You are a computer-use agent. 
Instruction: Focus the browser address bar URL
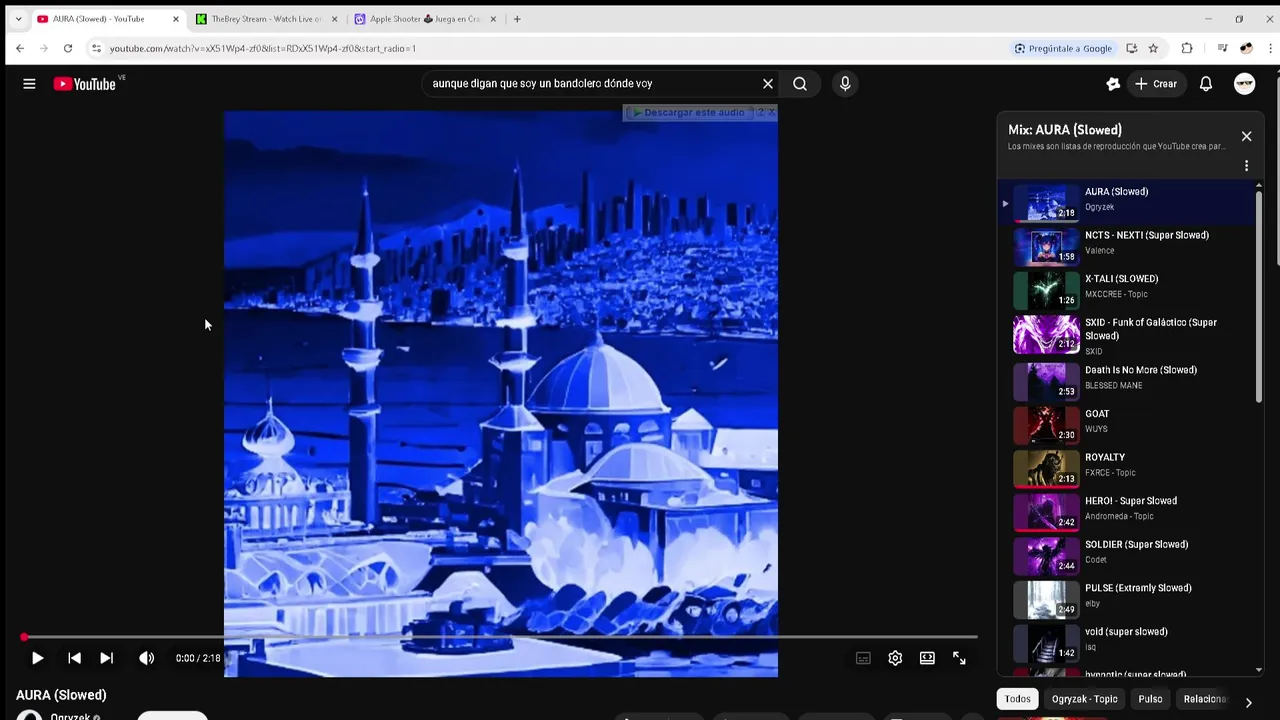pos(263,48)
